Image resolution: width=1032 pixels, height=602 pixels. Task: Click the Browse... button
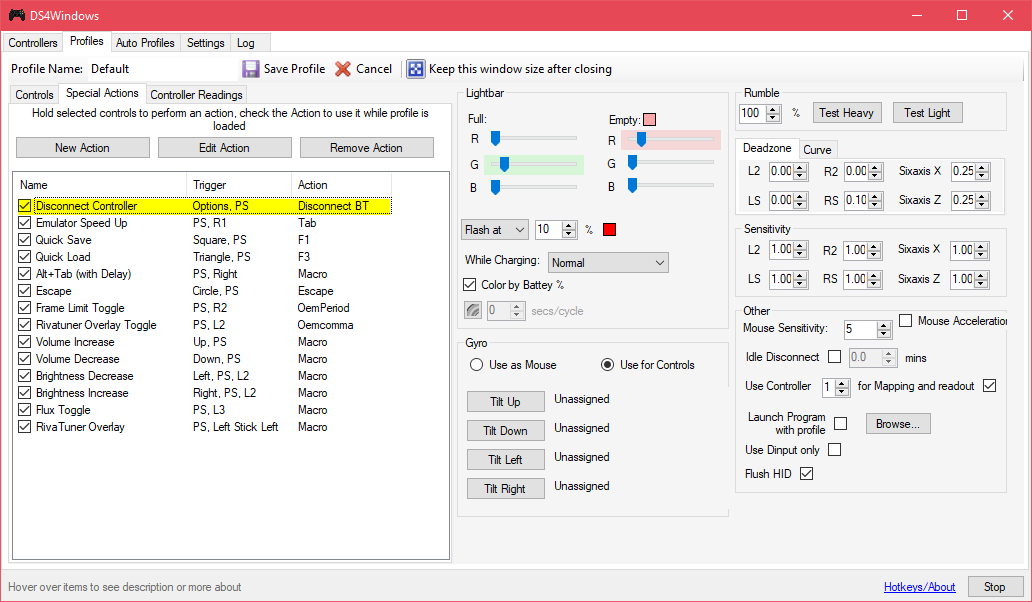pyautogui.click(x=898, y=424)
